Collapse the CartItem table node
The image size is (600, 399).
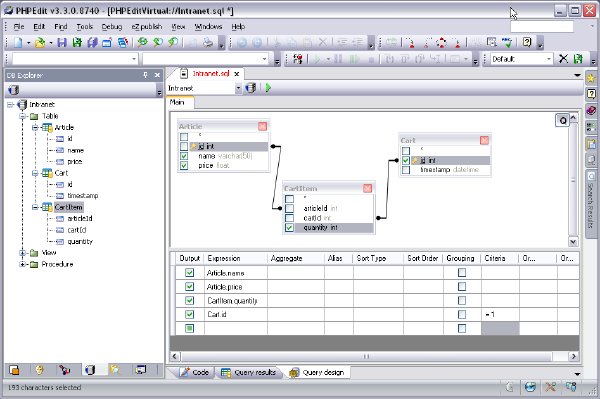point(35,207)
